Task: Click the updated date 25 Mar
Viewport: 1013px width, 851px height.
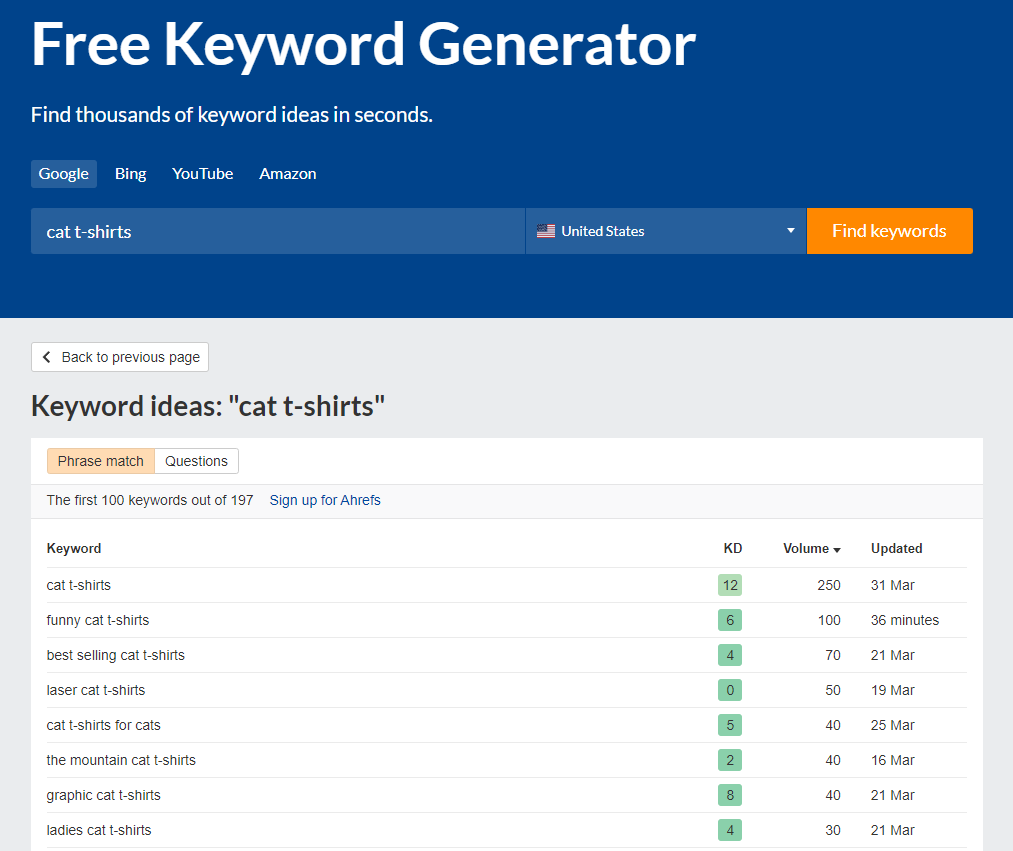Action: point(892,725)
